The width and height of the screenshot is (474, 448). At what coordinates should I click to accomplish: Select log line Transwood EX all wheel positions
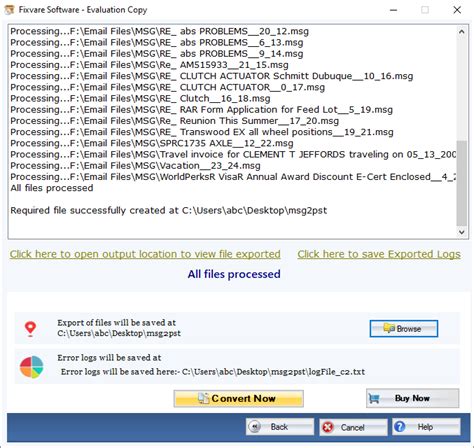202,132
